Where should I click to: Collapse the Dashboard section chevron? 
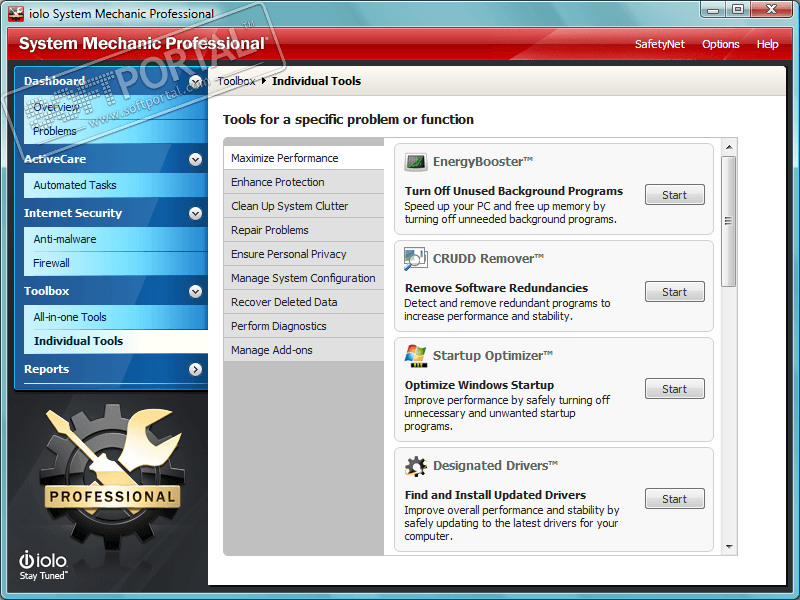(195, 82)
